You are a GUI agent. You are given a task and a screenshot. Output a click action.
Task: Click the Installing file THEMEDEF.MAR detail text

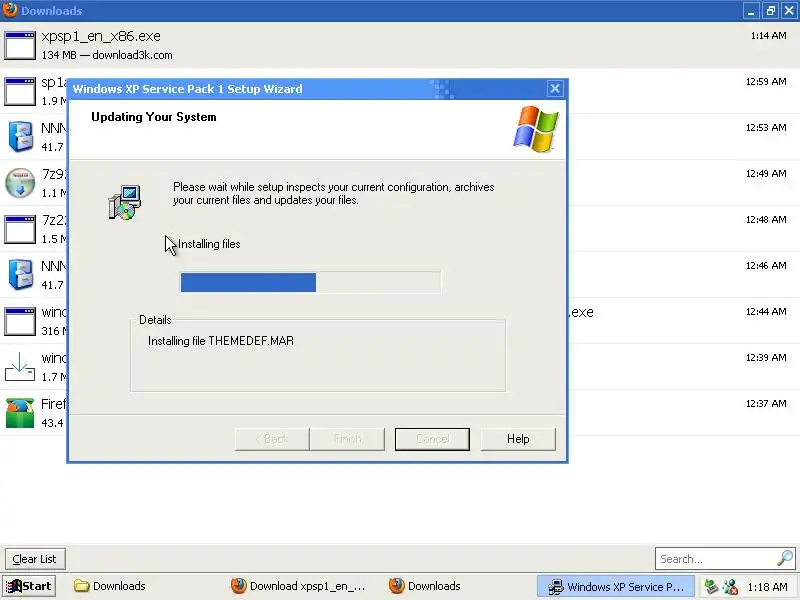[221, 341]
